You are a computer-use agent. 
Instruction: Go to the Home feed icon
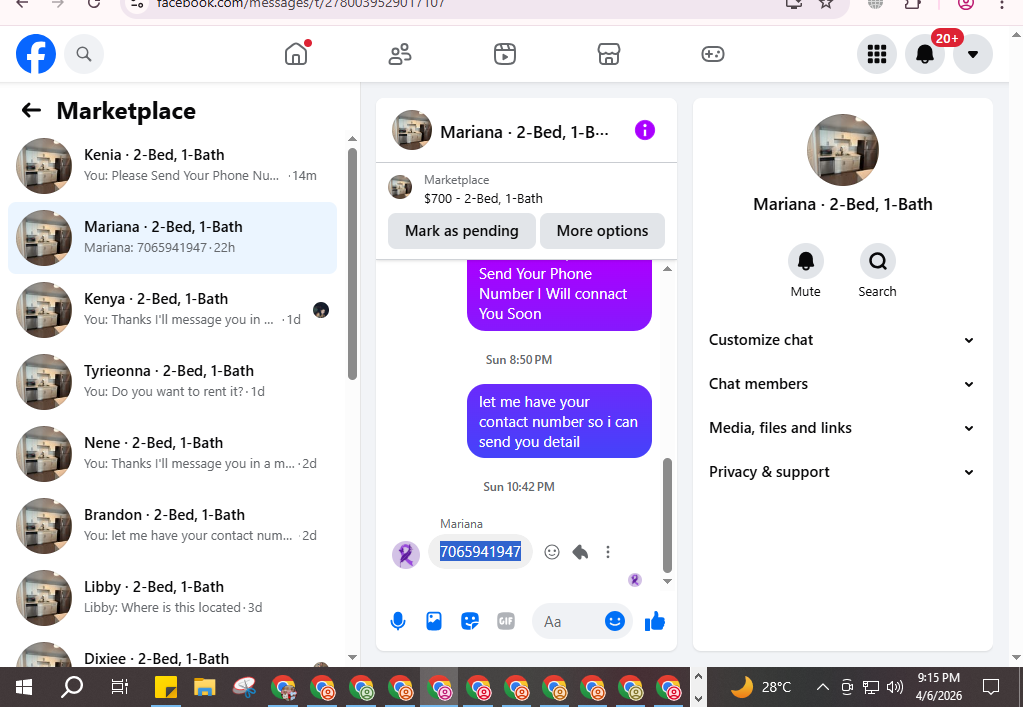point(296,53)
